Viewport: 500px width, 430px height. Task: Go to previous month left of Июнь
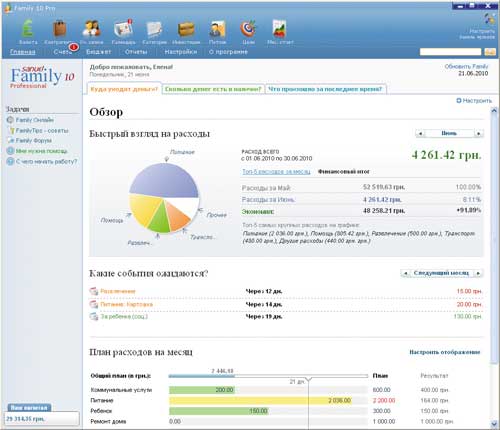[x=420, y=133]
